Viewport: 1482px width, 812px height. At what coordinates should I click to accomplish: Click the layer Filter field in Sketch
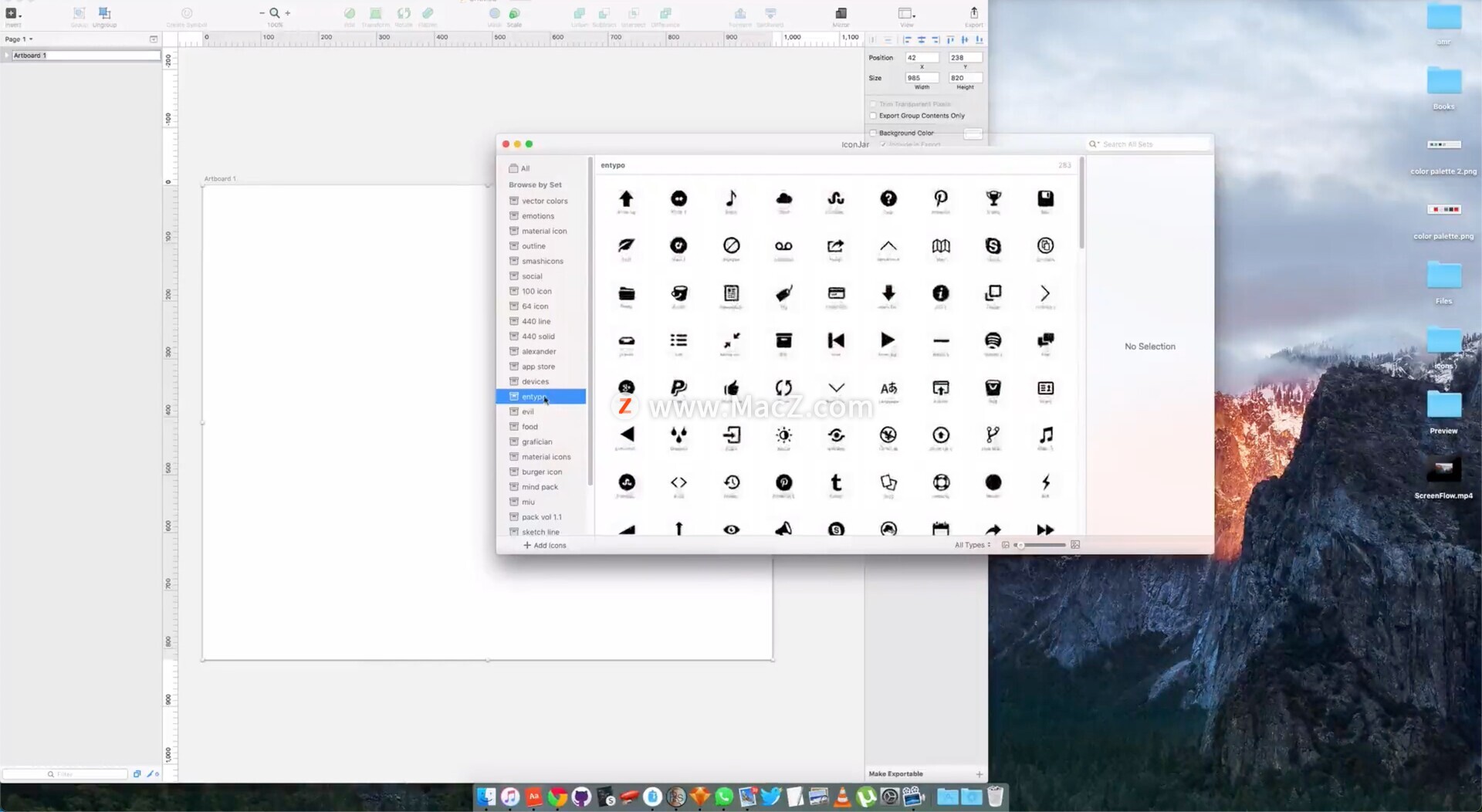(65, 773)
